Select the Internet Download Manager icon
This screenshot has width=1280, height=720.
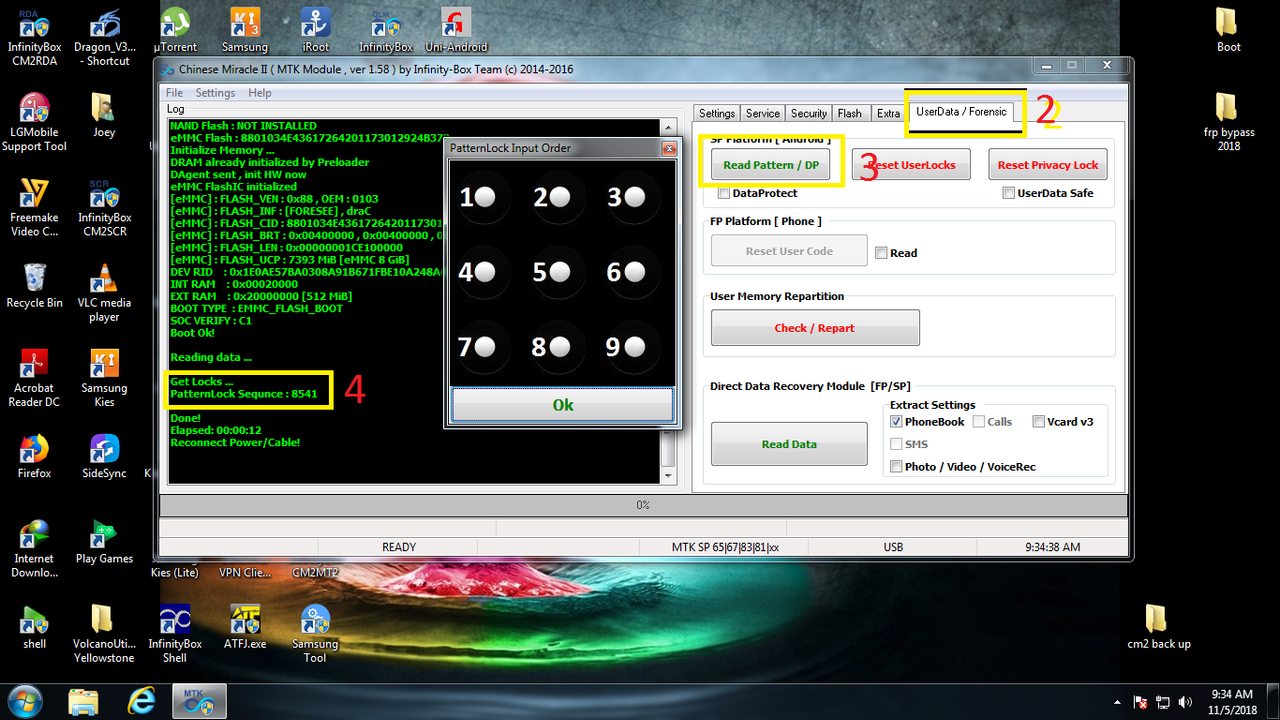tap(34, 549)
